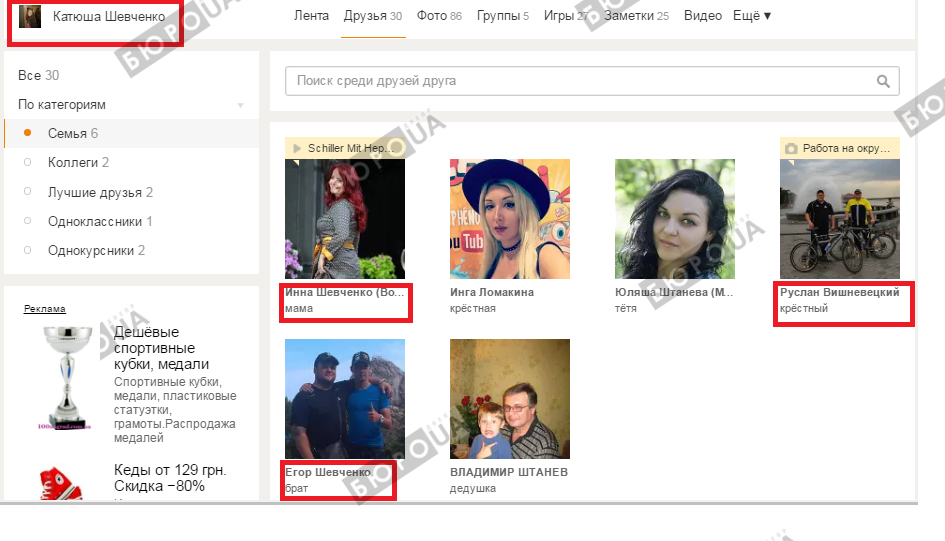
Task: Click the search magnifier icon in friends search
Action: pos(882,81)
